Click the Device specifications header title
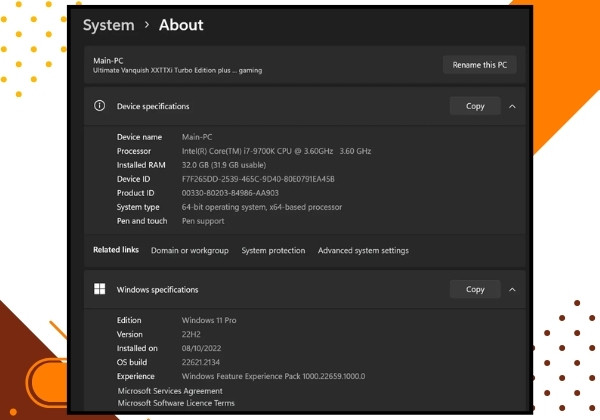600x420 pixels. coord(153,106)
